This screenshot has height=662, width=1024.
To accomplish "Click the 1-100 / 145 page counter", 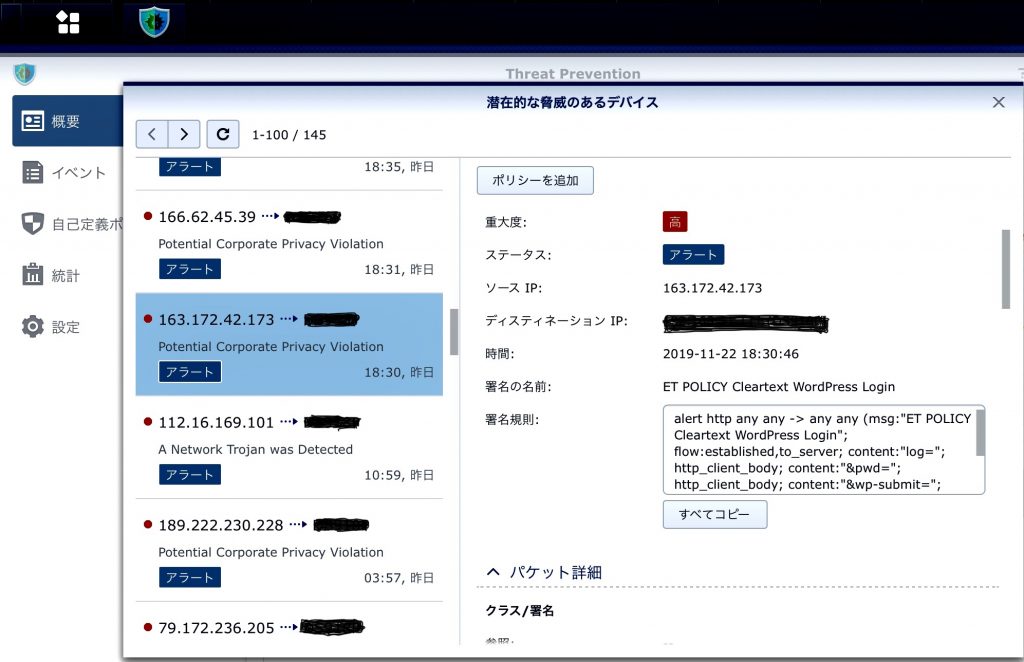I will coord(289,134).
